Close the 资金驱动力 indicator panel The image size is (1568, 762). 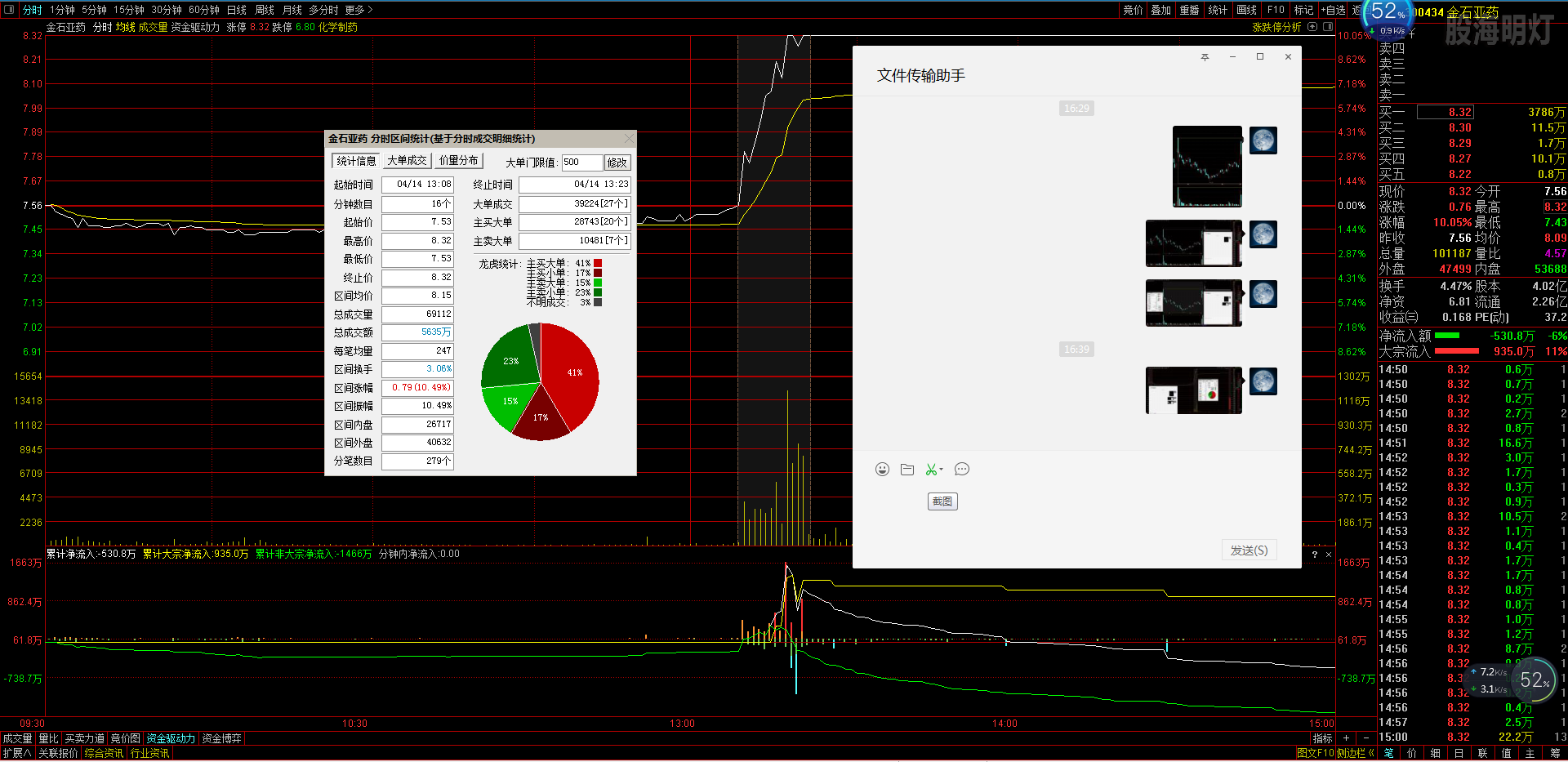click(x=1329, y=555)
